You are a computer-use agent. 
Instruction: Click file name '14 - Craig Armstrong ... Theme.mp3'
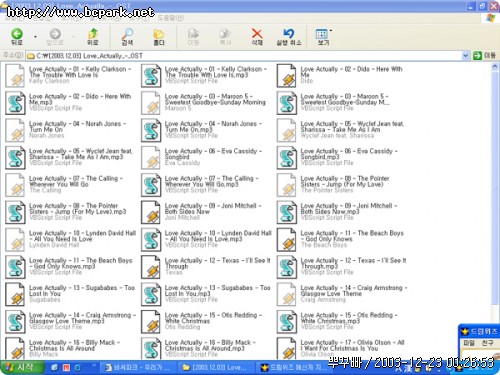tap(82, 318)
